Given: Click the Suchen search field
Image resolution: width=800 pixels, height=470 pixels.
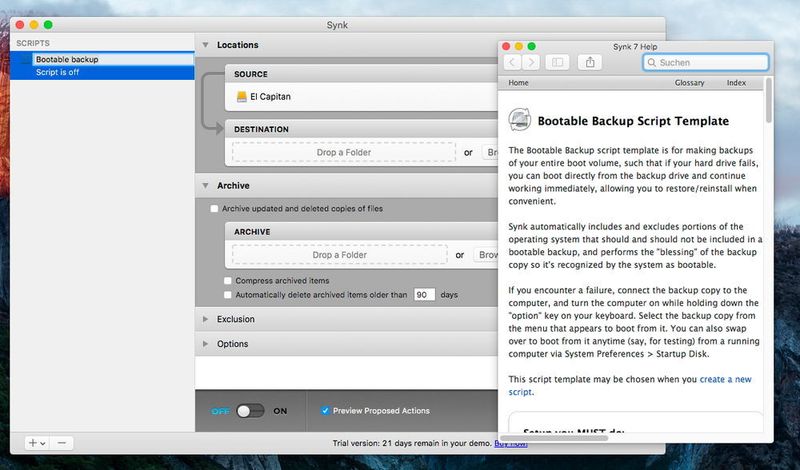Looking at the screenshot, I should tap(706, 62).
